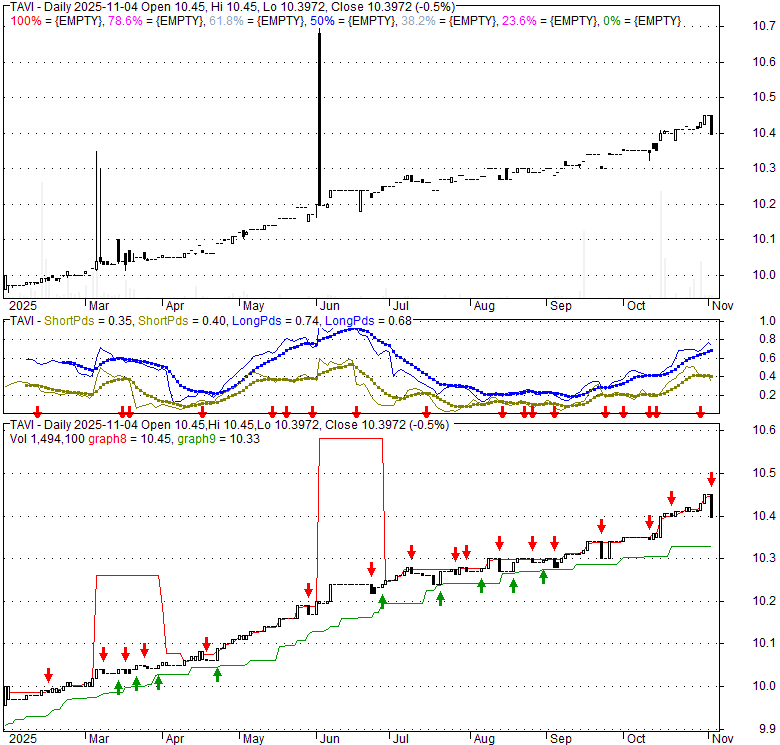Viewport: 780px width, 745px height.
Task: Click the 'Oct' month label under bottom chart
Action: pyautogui.click(x=636, y=739)
